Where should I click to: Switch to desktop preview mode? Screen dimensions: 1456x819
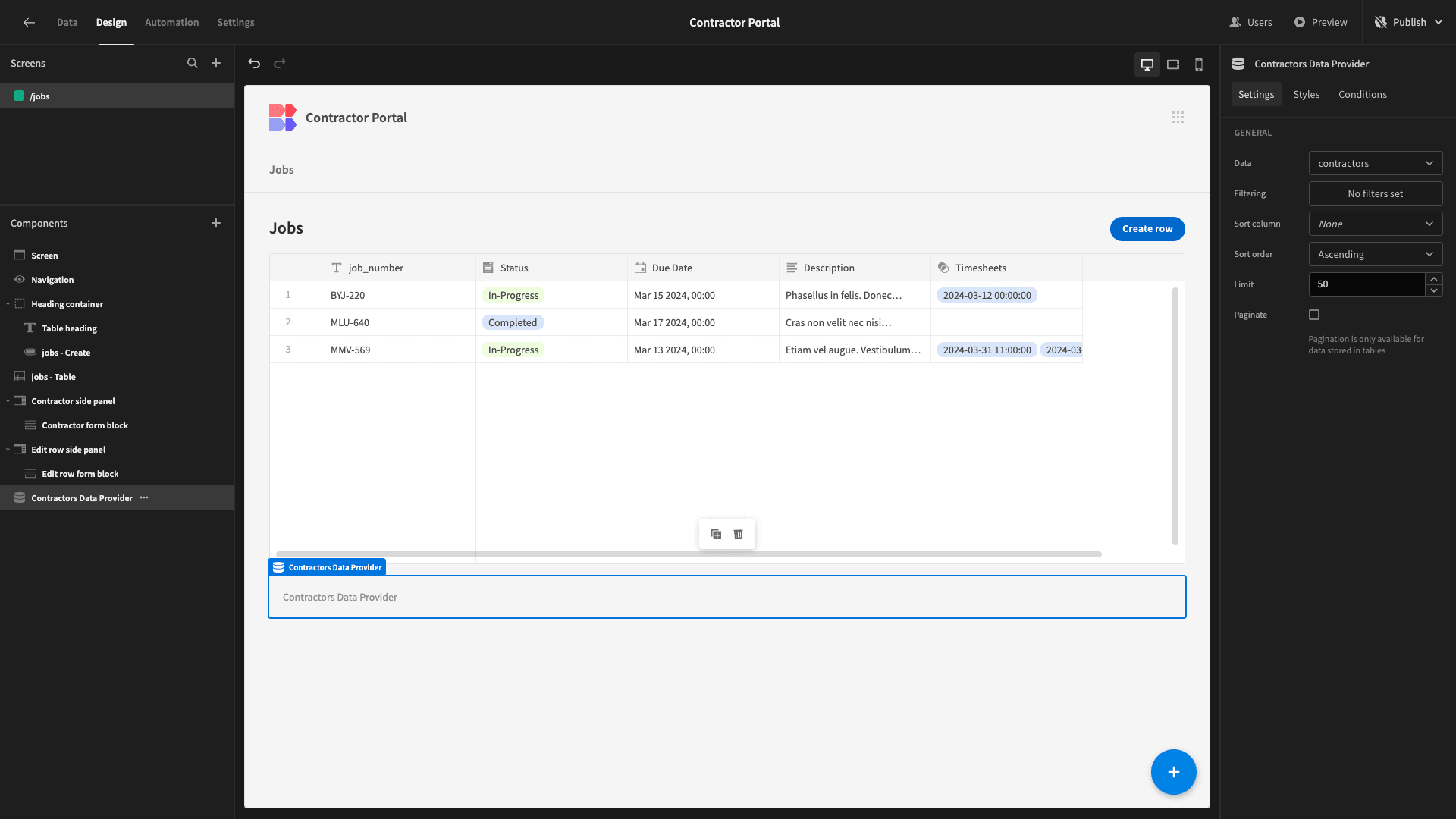click(x=1147, y=64)
